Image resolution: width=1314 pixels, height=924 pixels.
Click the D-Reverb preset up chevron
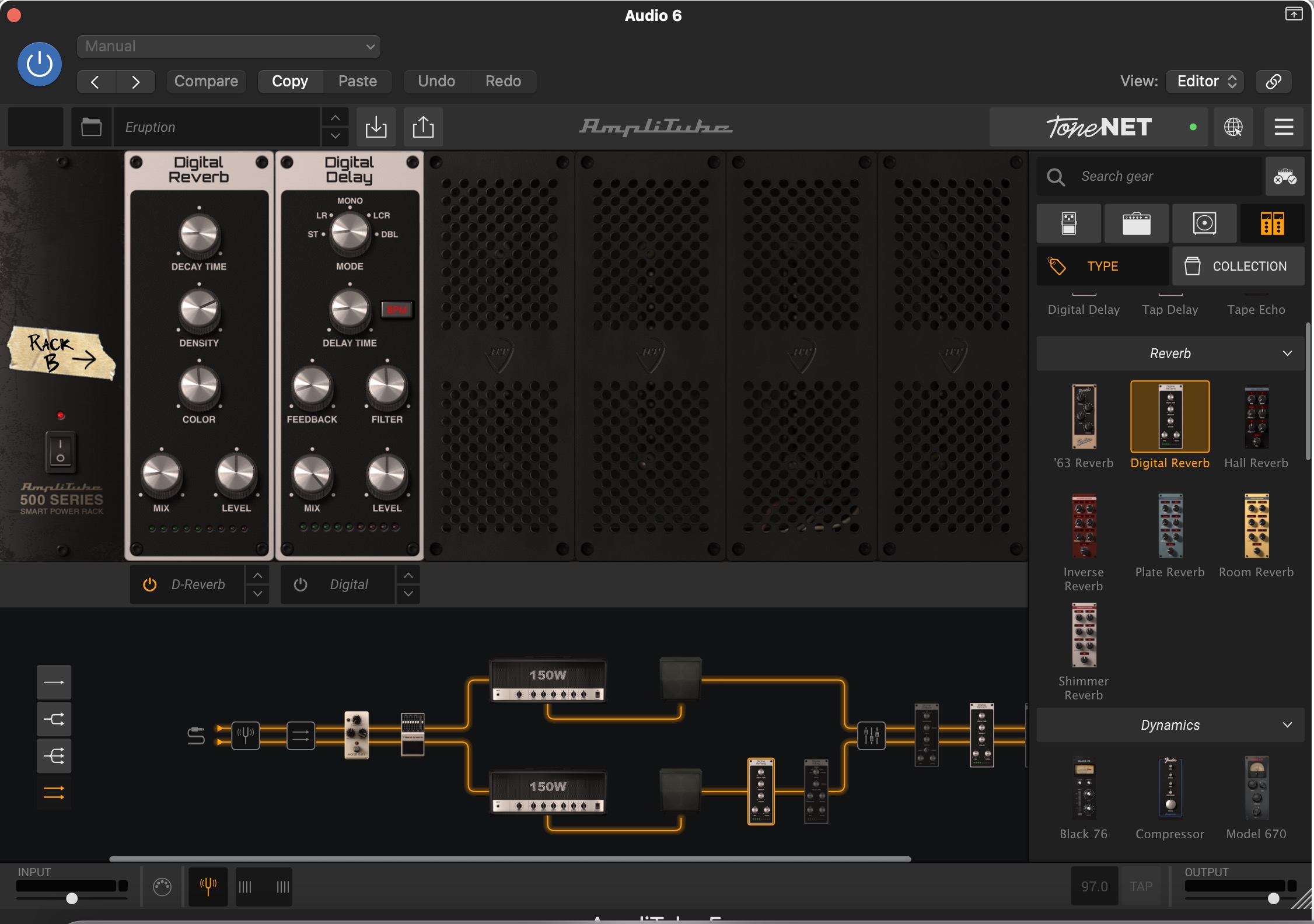[257, 576]
